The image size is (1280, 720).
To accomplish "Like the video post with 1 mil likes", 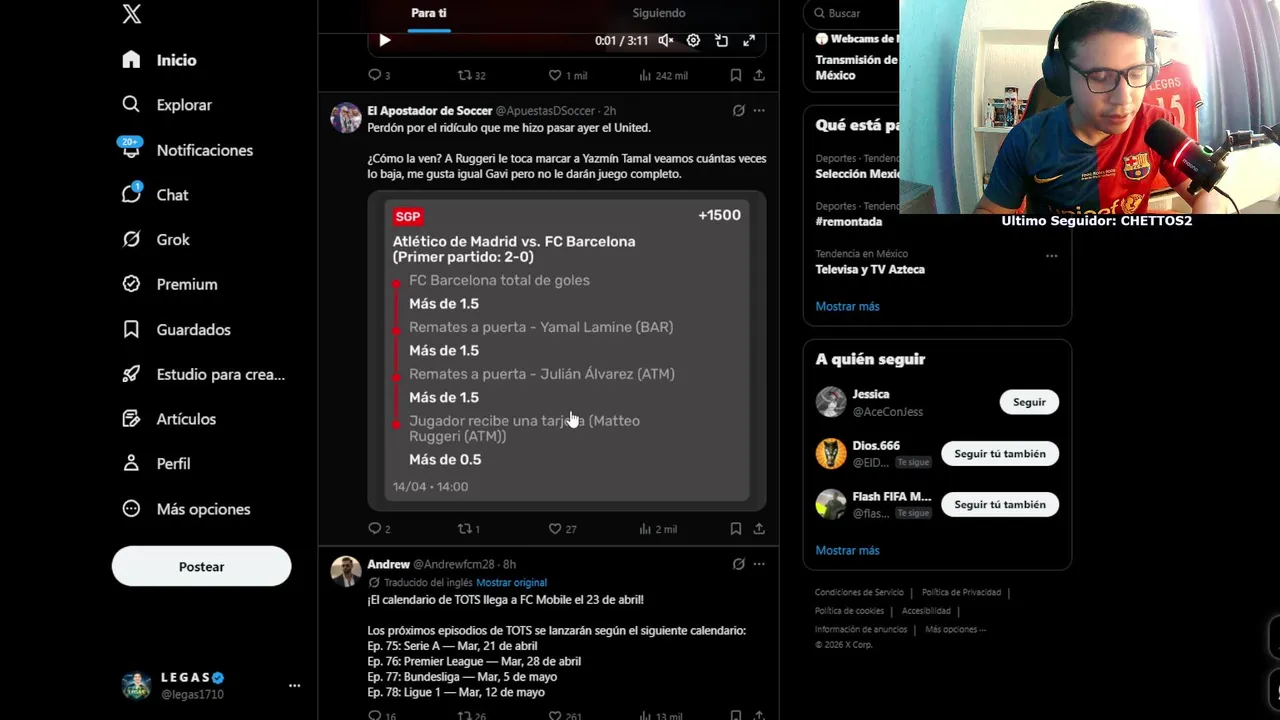I will coord(567,75).
